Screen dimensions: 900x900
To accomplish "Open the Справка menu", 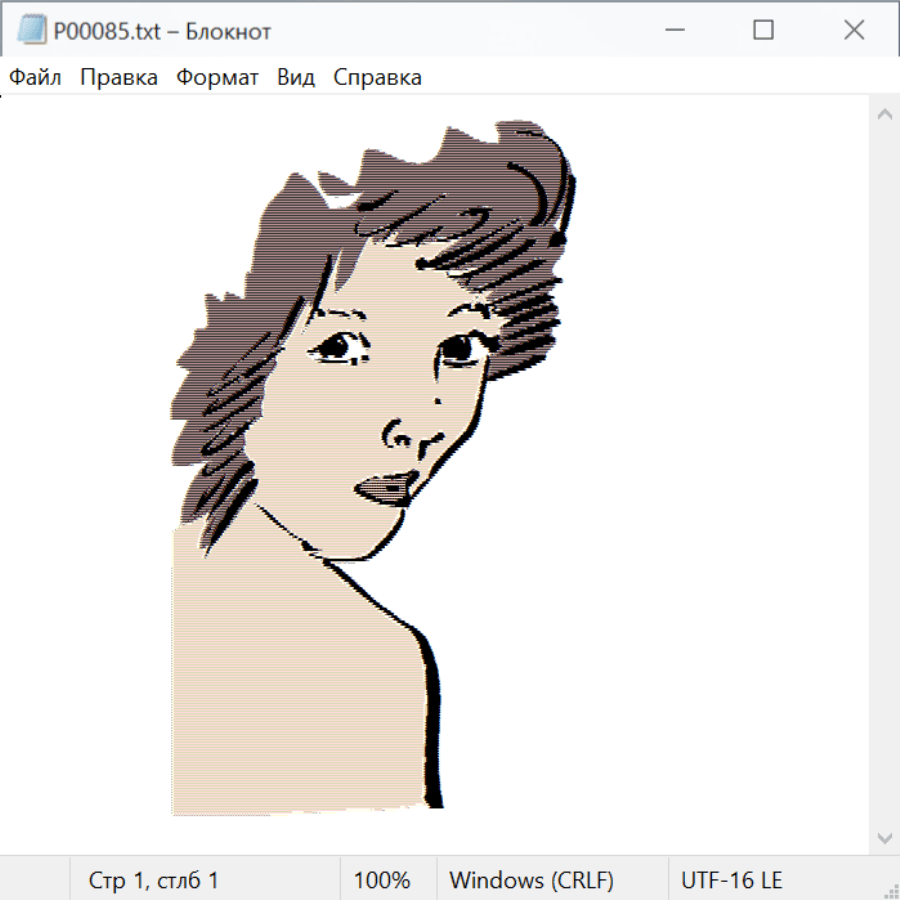I will point(377,78).
